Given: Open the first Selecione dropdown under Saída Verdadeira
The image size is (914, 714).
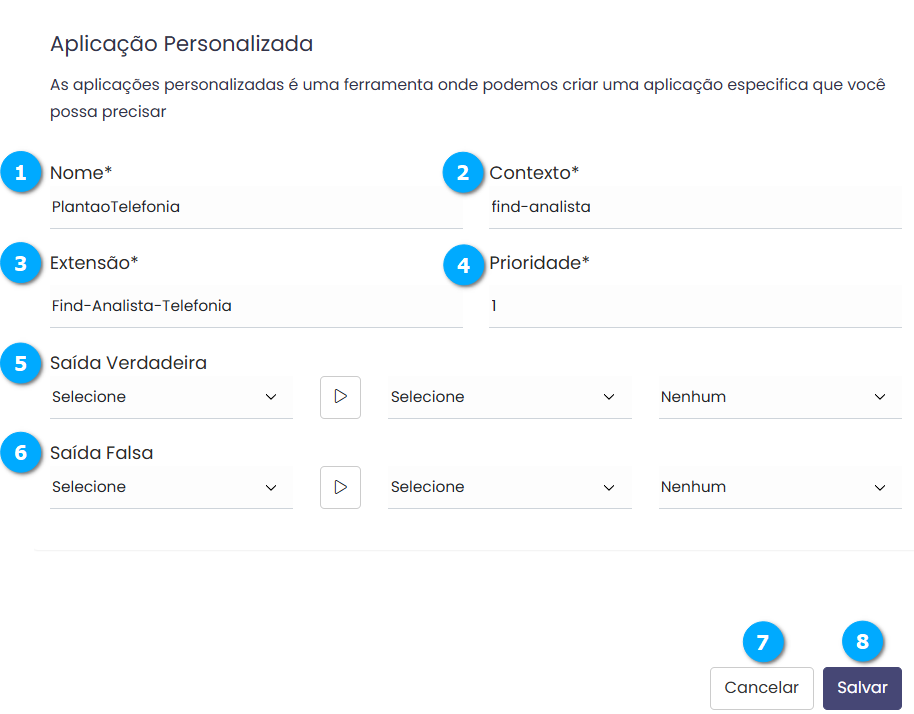Looking at the screenshot, I should pos(171,397).
